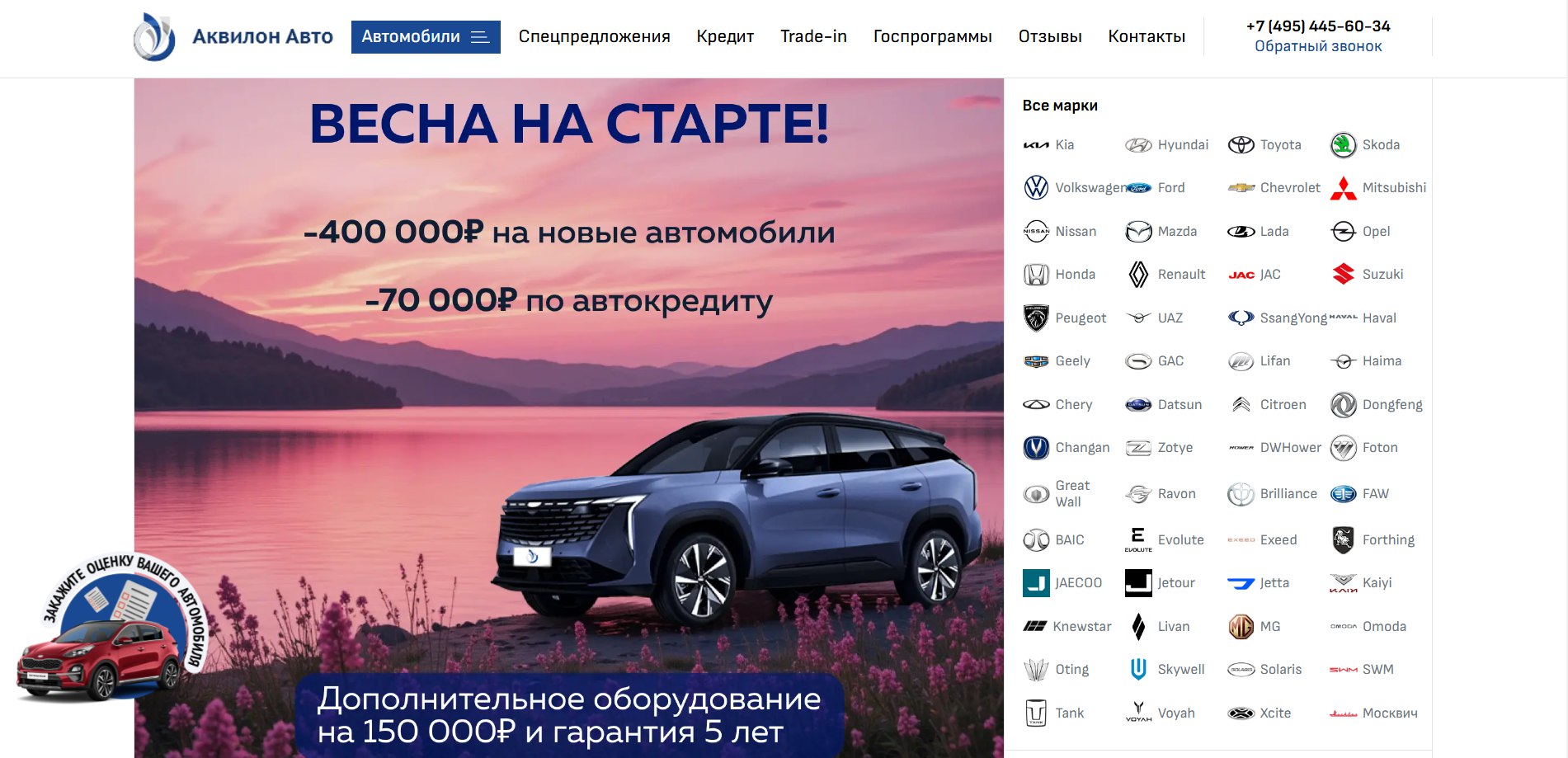Viewport: 1568px width, 758px height.
Task: Open the Great Wall brand link
Action: point(1057,494)
